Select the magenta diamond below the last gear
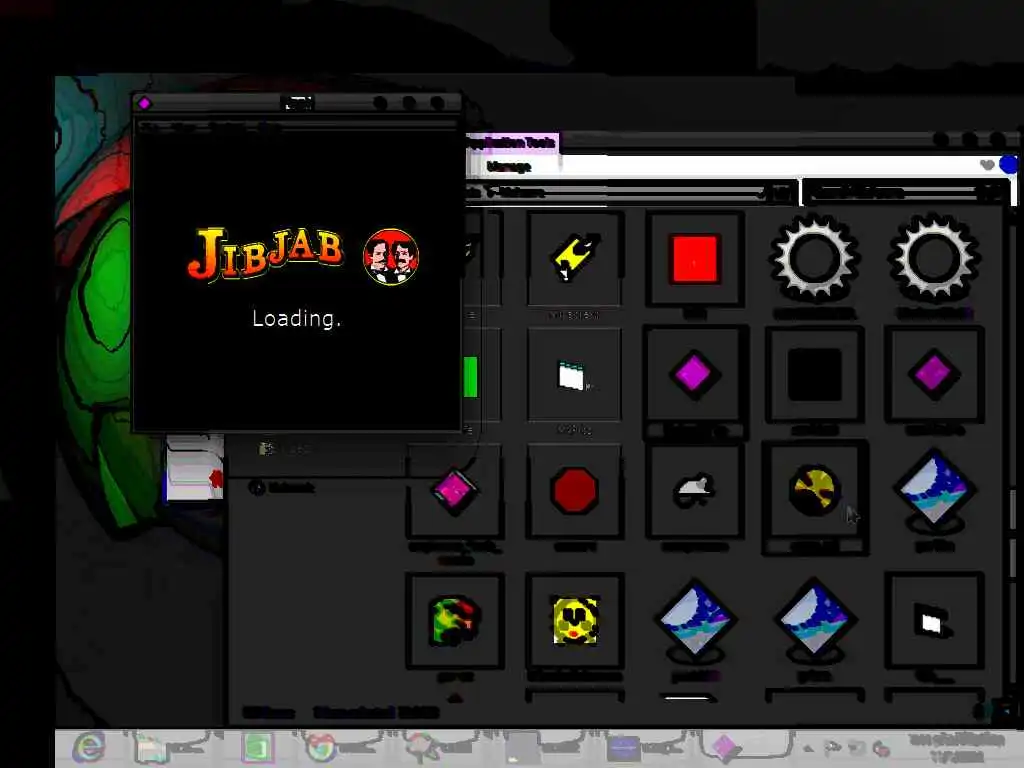1024x768 pixels. pyautogui.click(x=934, y=374)
